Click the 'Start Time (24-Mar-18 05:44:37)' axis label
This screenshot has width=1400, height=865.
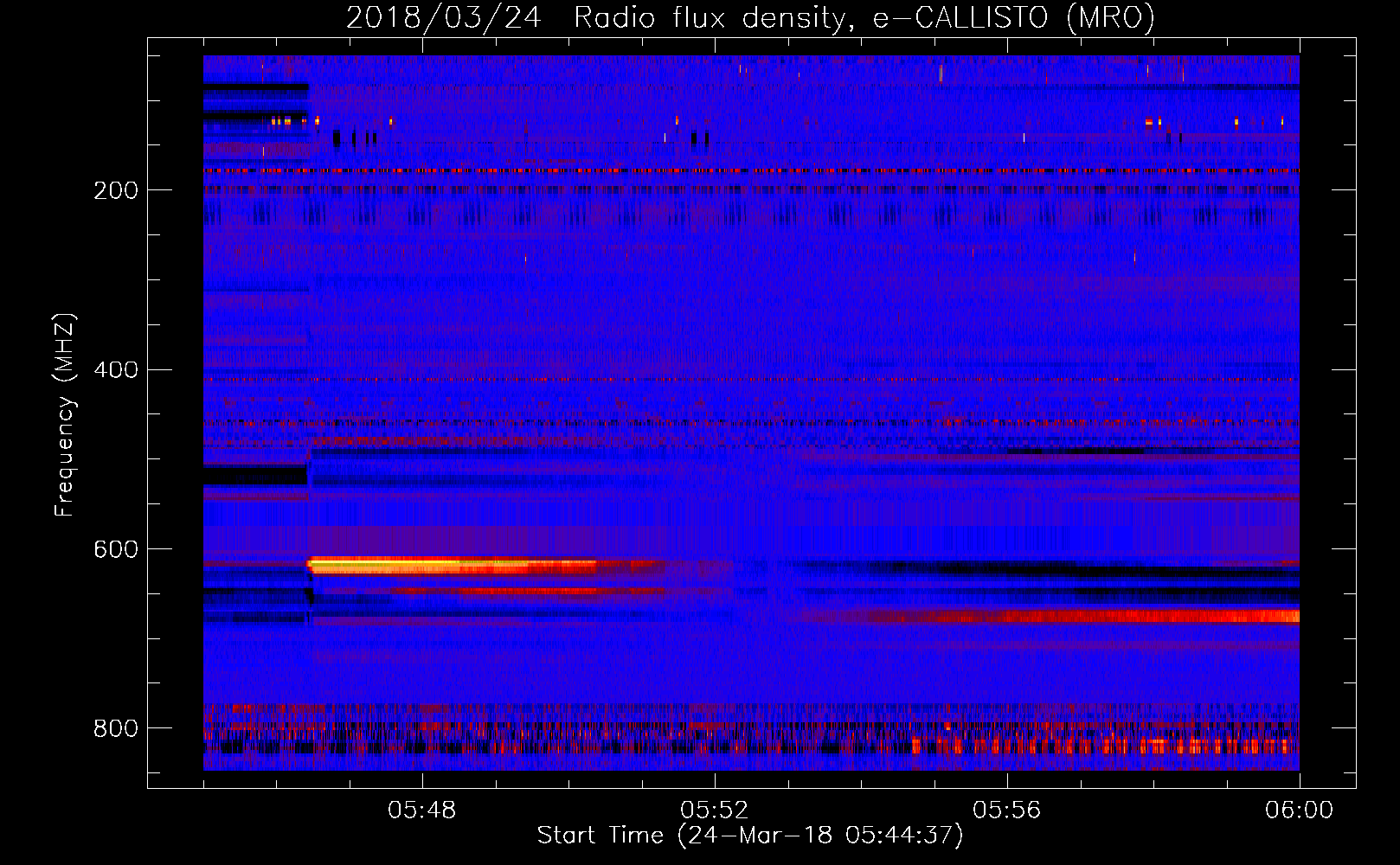[x=750, y=836]
